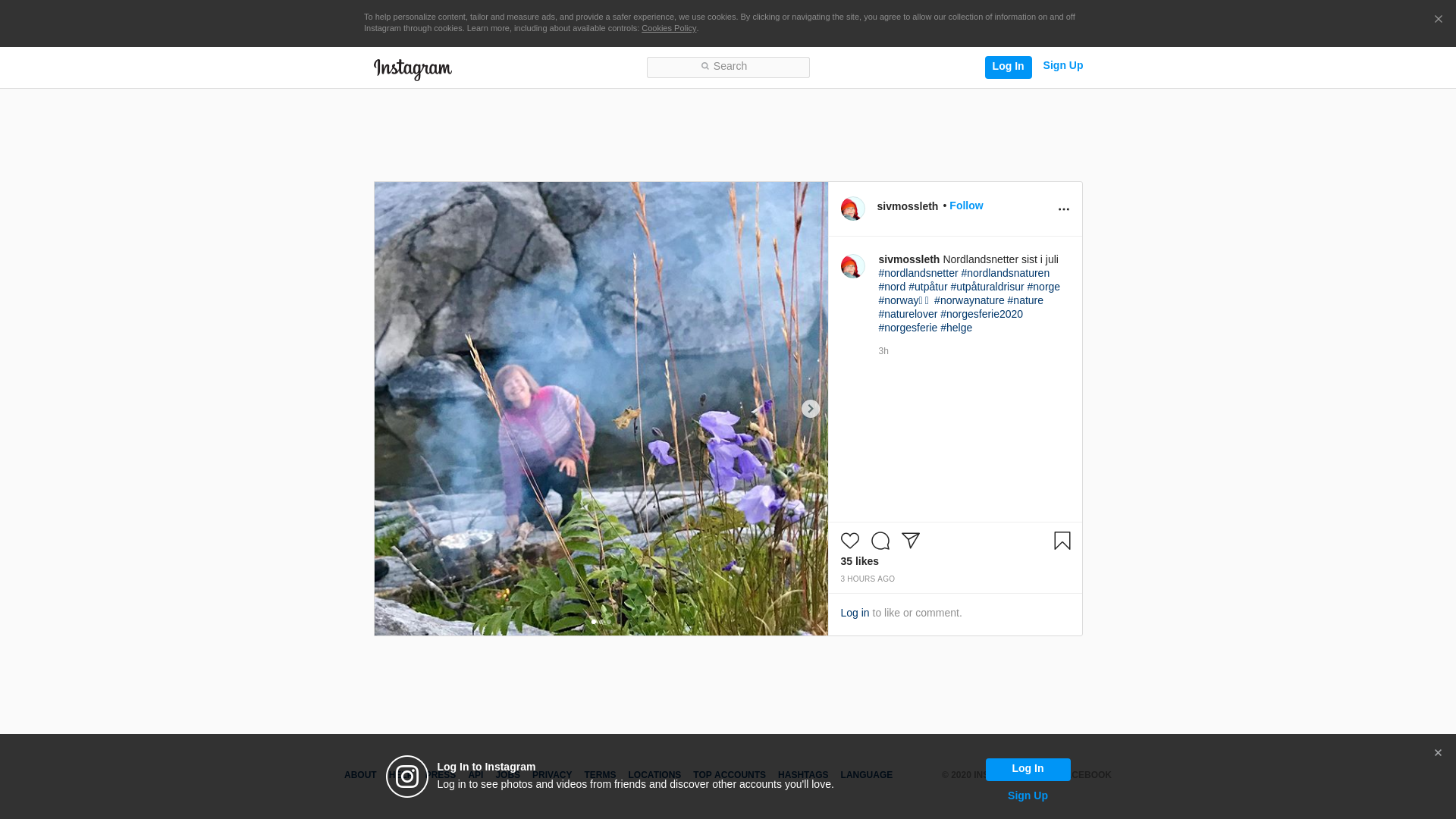Screen dimensions: 1456x819
Task: Click Instagram camera icon in bottom banner
Action: [x=407, y=777]
